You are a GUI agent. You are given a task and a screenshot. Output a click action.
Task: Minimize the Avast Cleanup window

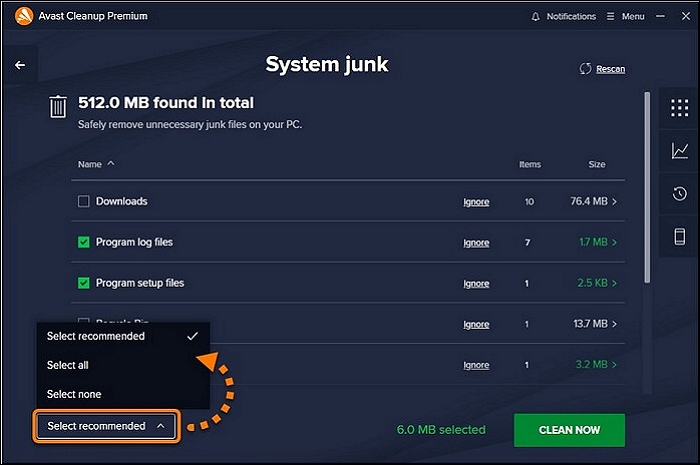[660, 16]
